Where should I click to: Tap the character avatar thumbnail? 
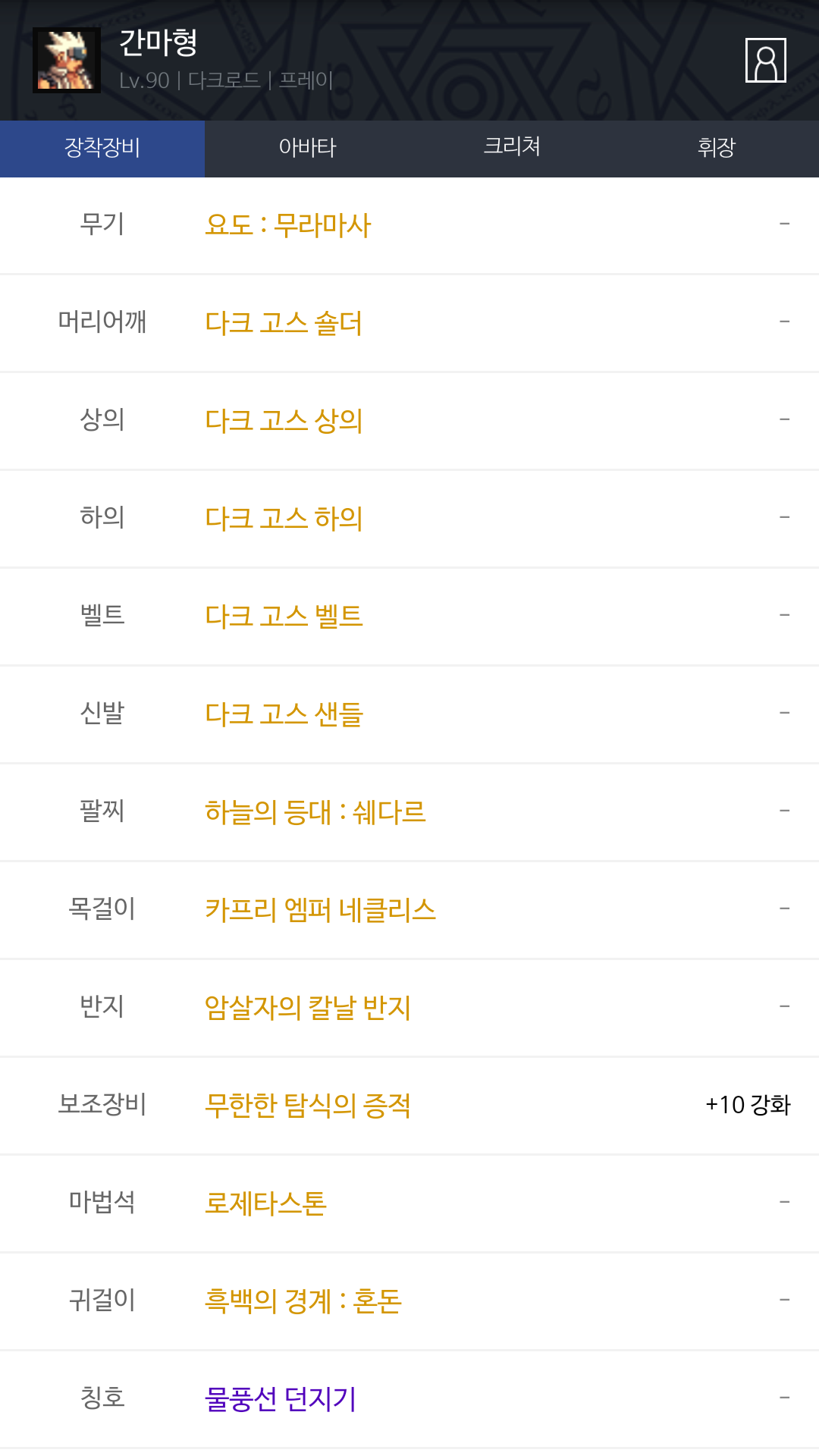point(67,61)
